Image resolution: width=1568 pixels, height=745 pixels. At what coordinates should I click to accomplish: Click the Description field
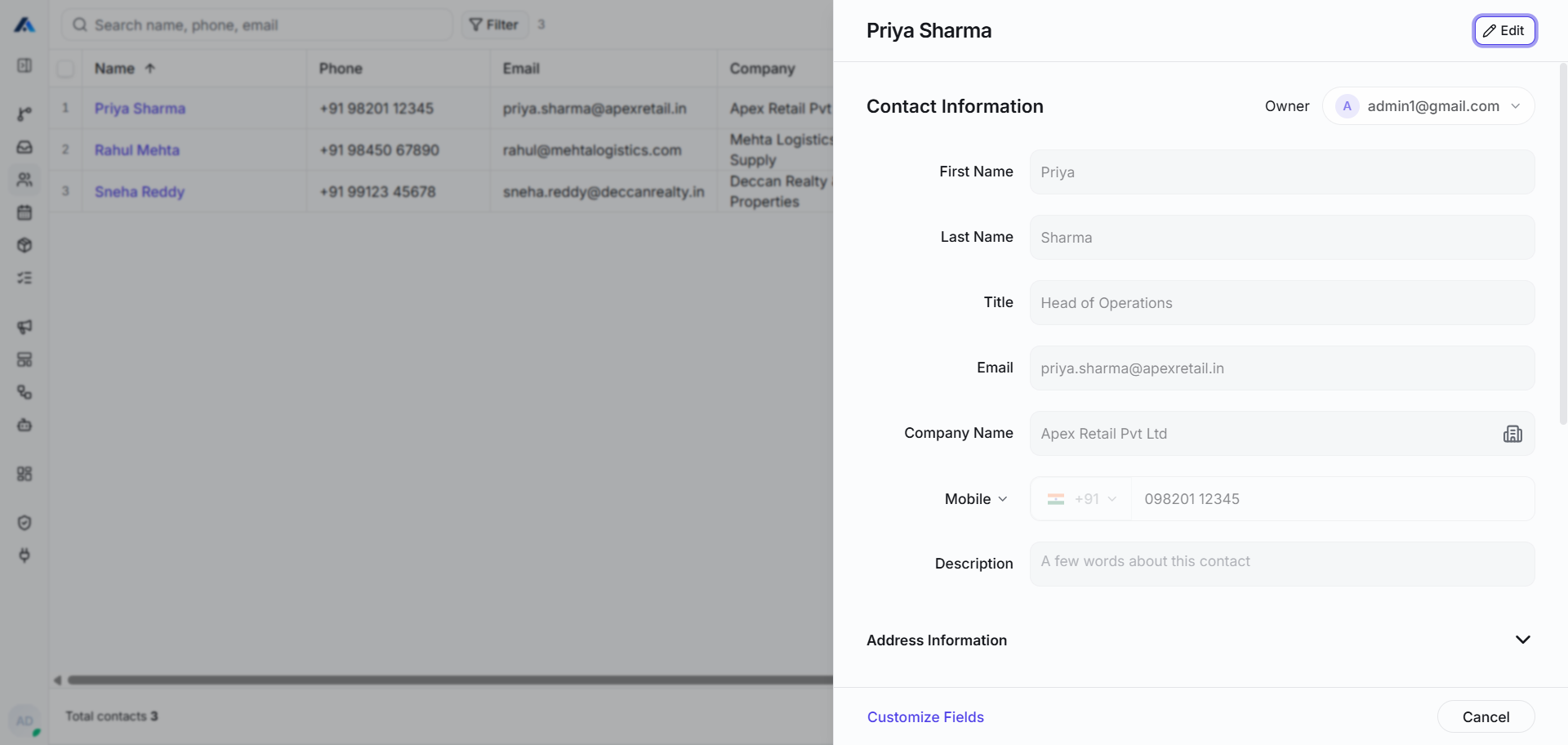1282,564
